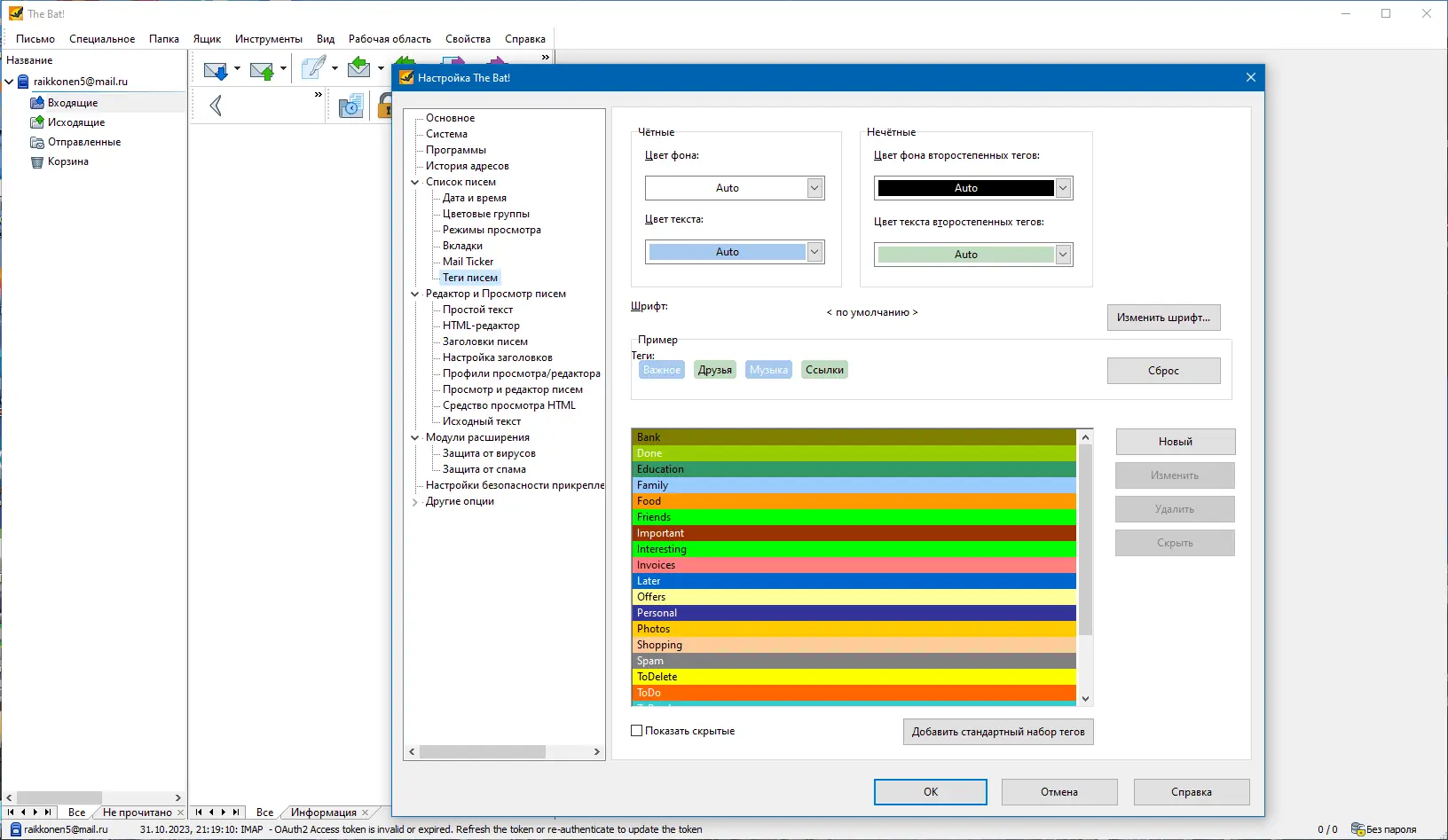Open the Входящие inbox folder
This screenshot has width=1448, height=840.
(73, 103)
